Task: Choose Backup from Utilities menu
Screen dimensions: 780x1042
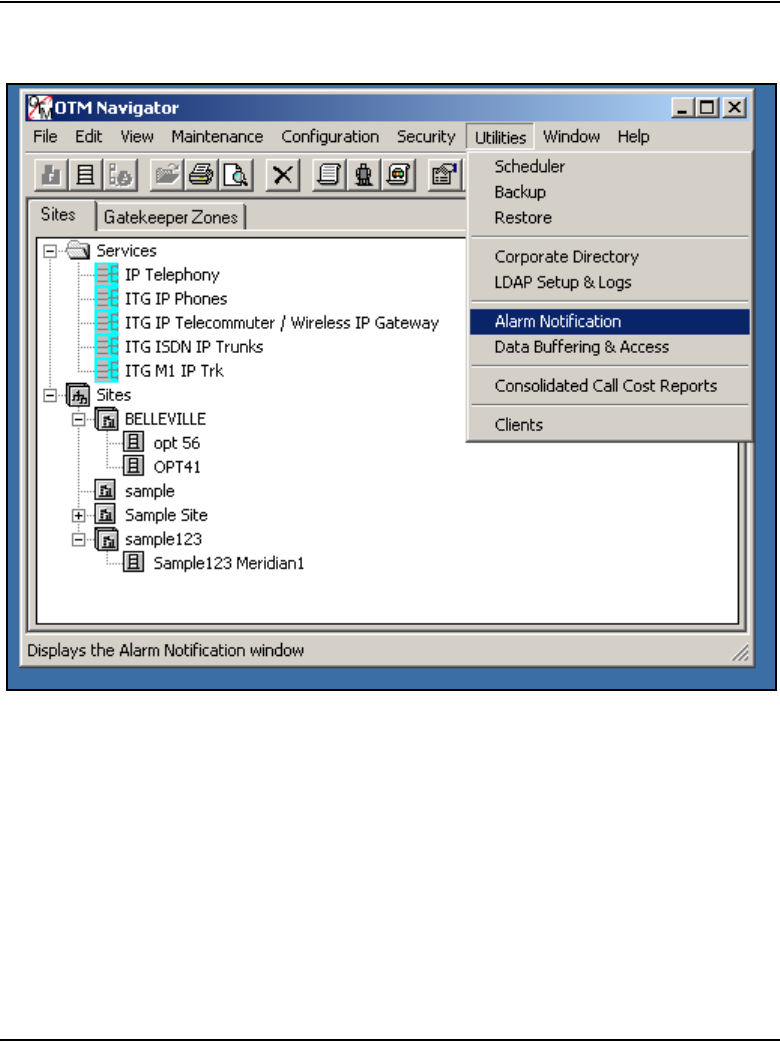Action: tap(610, 192)
